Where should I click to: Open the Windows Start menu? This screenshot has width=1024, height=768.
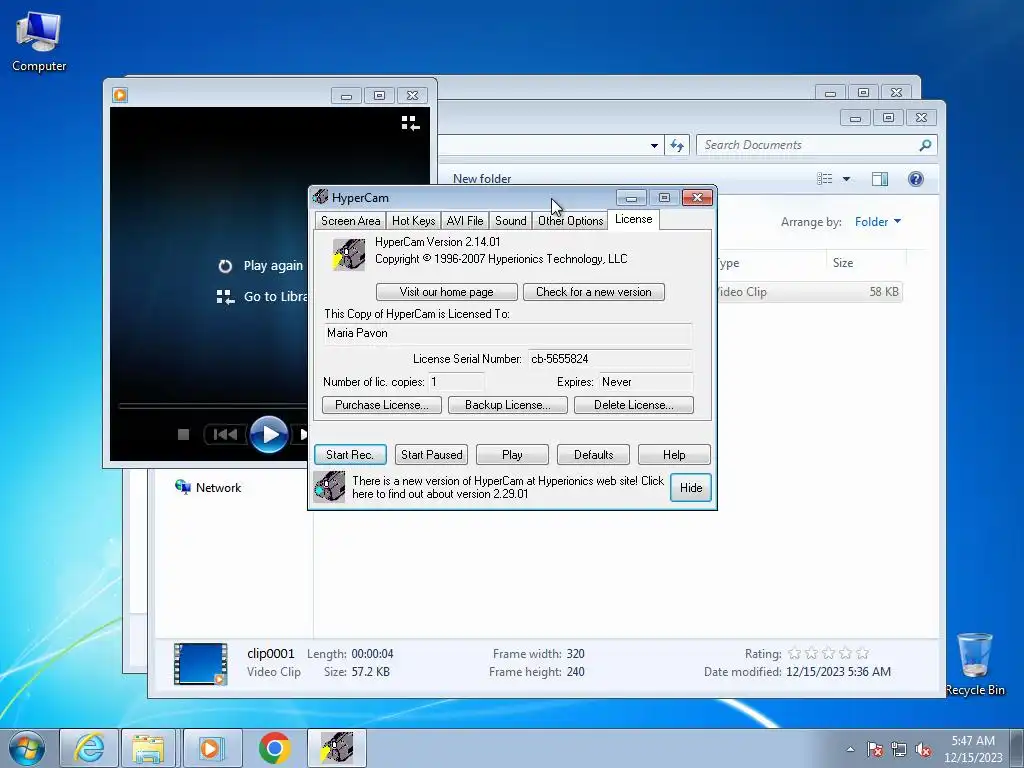tap(27, 748)
